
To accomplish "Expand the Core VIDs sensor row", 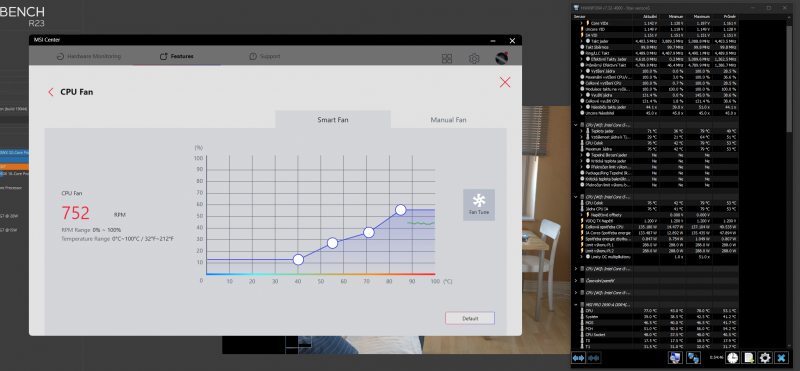I will tap(581, 23).
